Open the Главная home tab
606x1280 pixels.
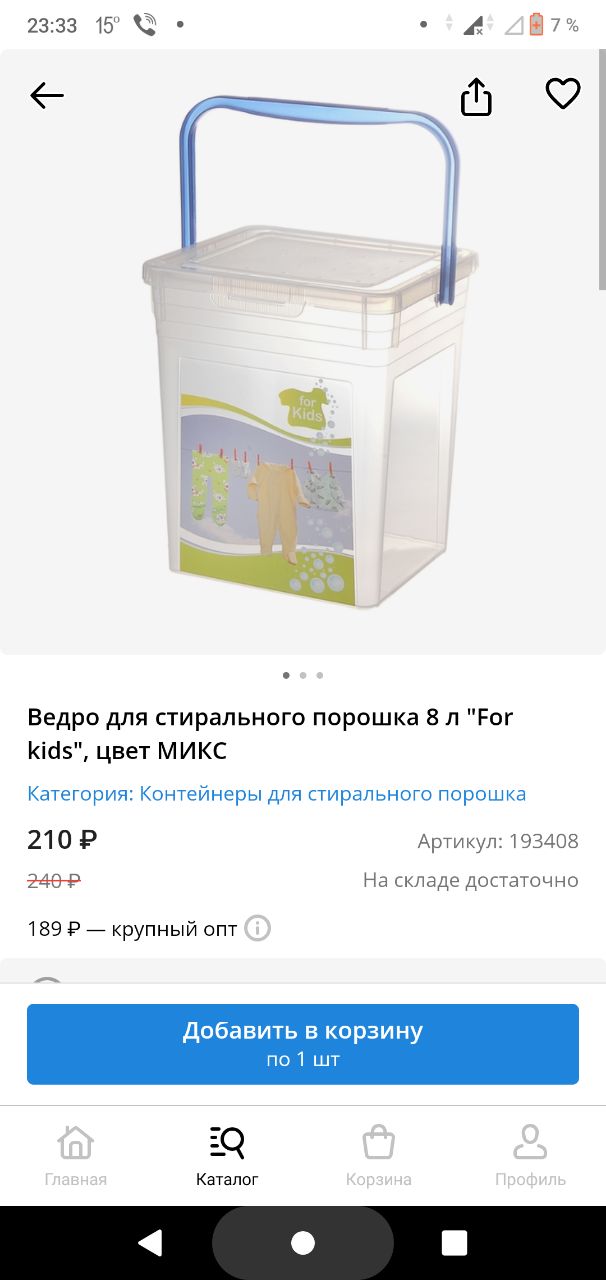pyautogui.click(x=76, y=1156)
